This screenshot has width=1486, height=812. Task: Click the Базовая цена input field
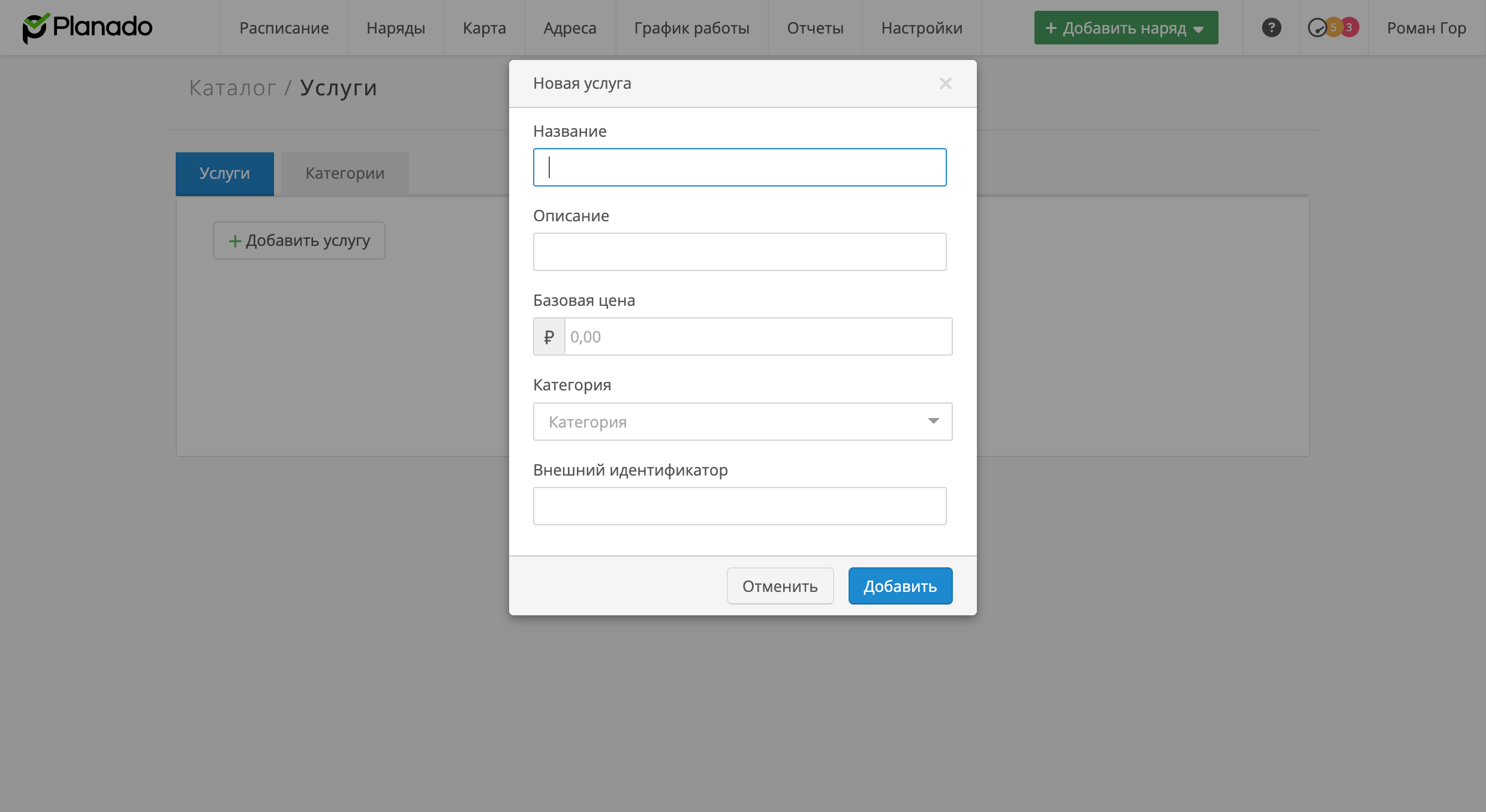pyautogui.click(x=757, y=337)
